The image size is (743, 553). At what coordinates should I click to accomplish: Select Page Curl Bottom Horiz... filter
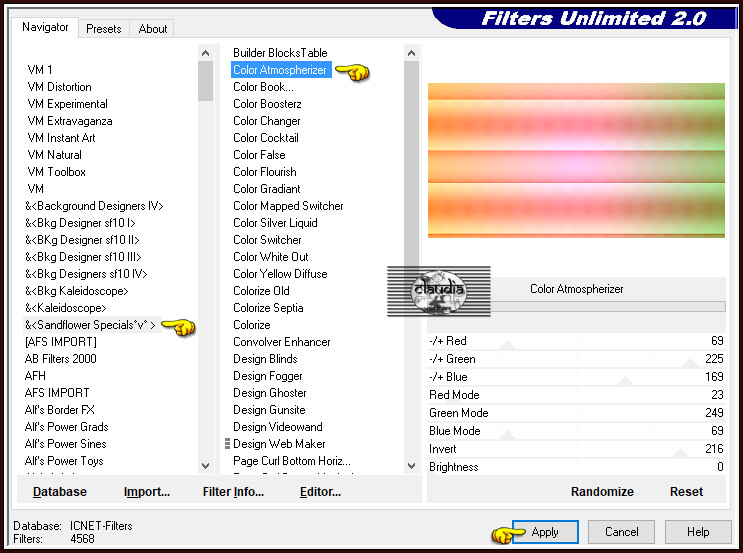[292, 461]
